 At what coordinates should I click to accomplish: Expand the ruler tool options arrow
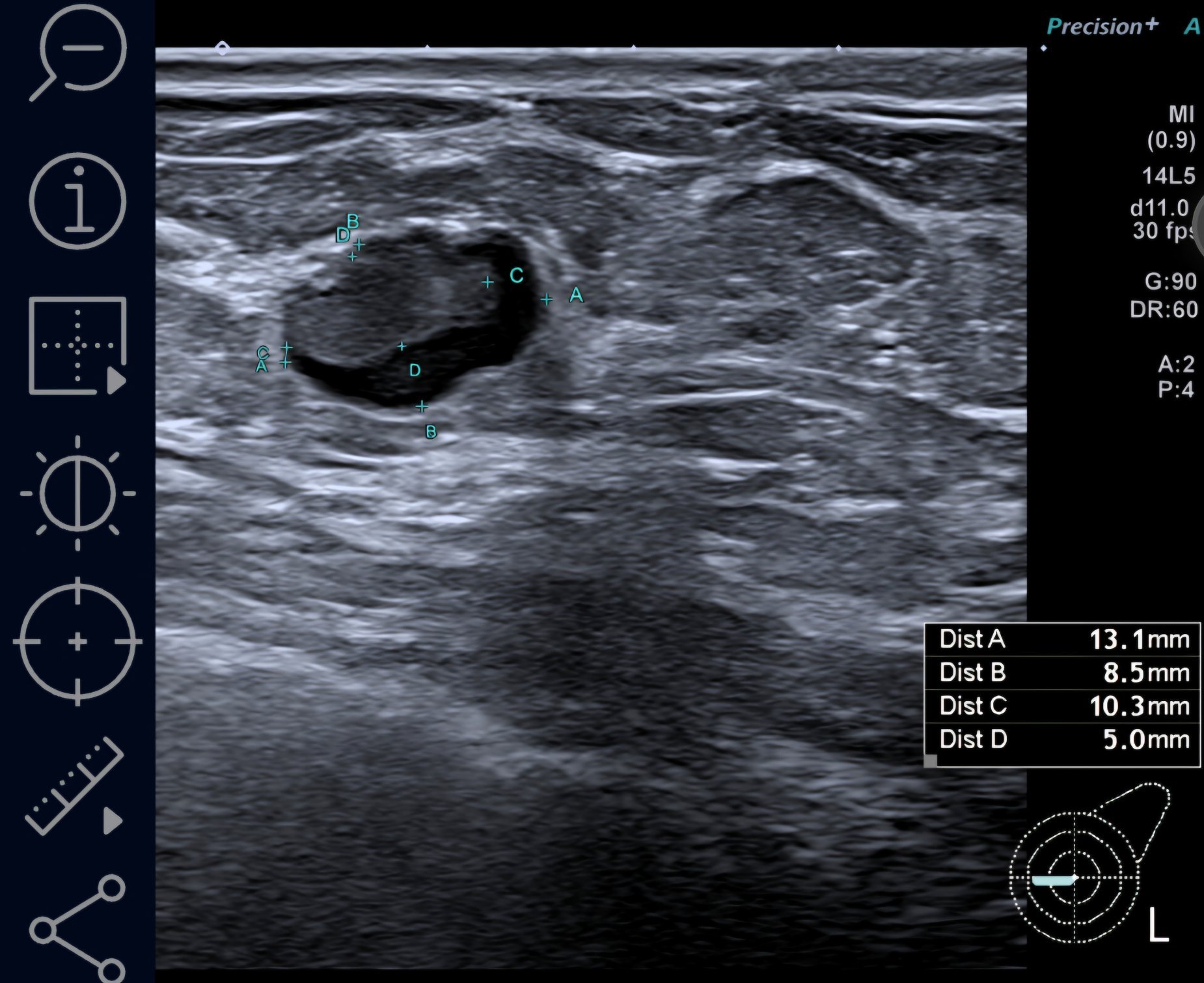click(x=113, y=820)
